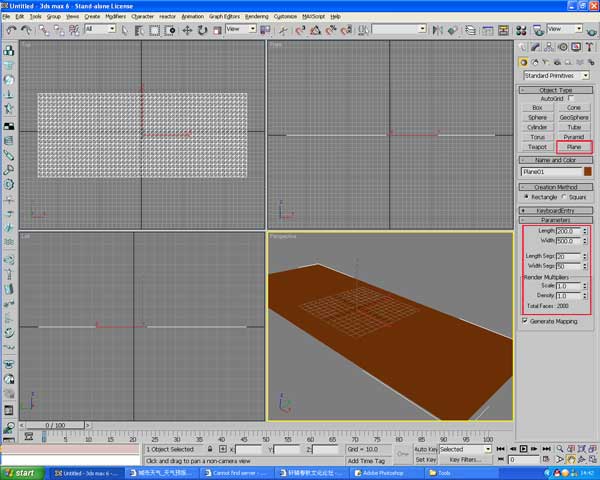Screen dimensions: 600x480
Task: Select the Move tool in main toolbar
Action: [187, 30]
